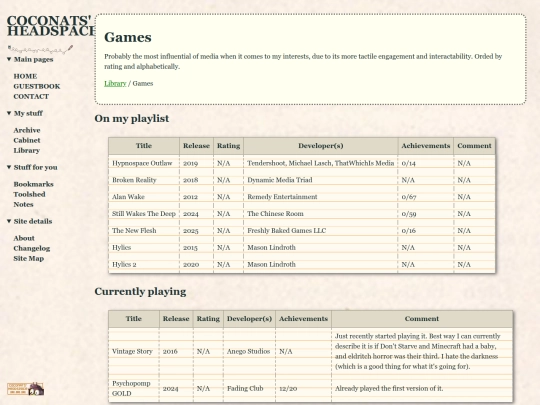Click the Anego Studios developer cell
The width and height of the screenshot is (540, 405).
[x=249, y=352]
